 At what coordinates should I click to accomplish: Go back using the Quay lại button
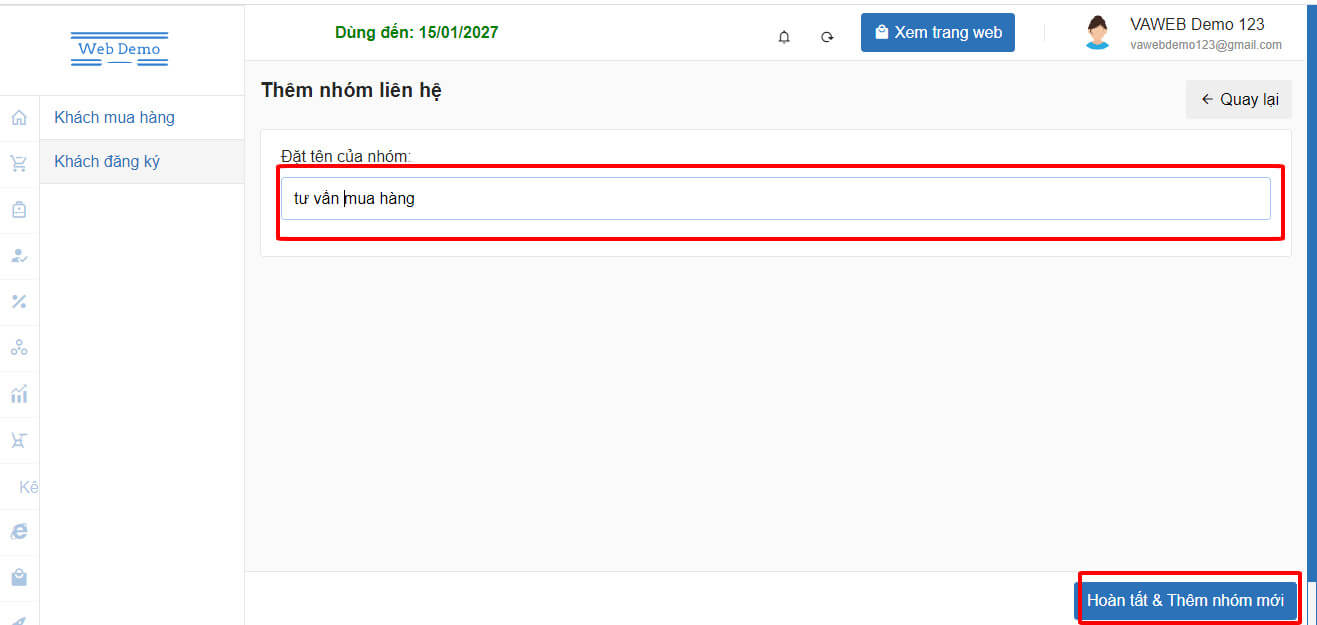1239,100
